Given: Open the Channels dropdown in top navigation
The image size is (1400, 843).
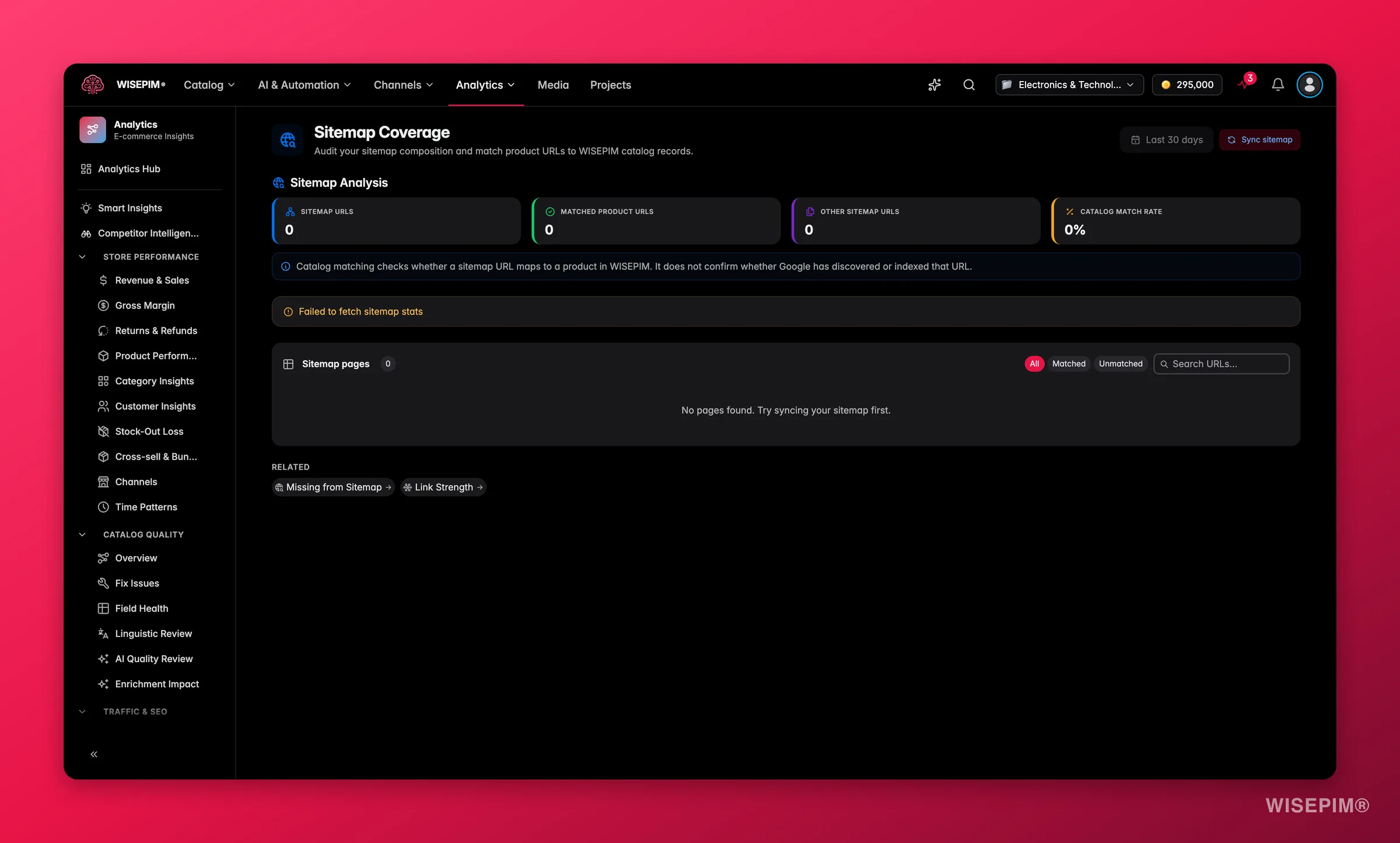Looking at the screenshot, I should (x=404, y=85).
